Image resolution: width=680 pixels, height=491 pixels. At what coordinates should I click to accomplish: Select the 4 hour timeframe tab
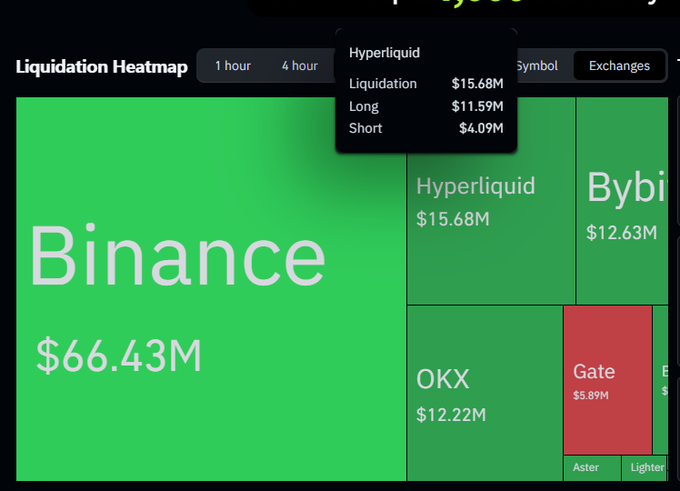click(300, 66)
